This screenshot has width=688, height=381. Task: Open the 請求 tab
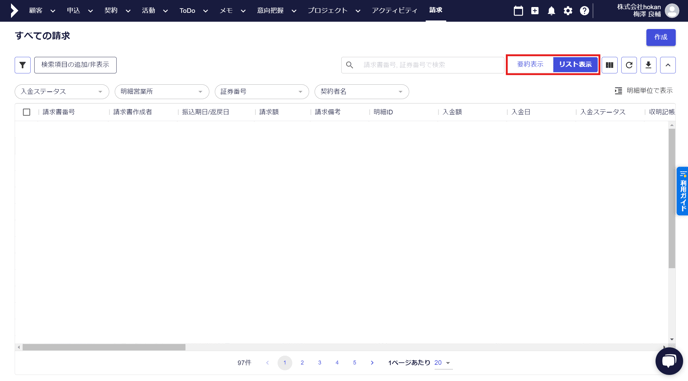pyautogui.click(x=436, y=10)
